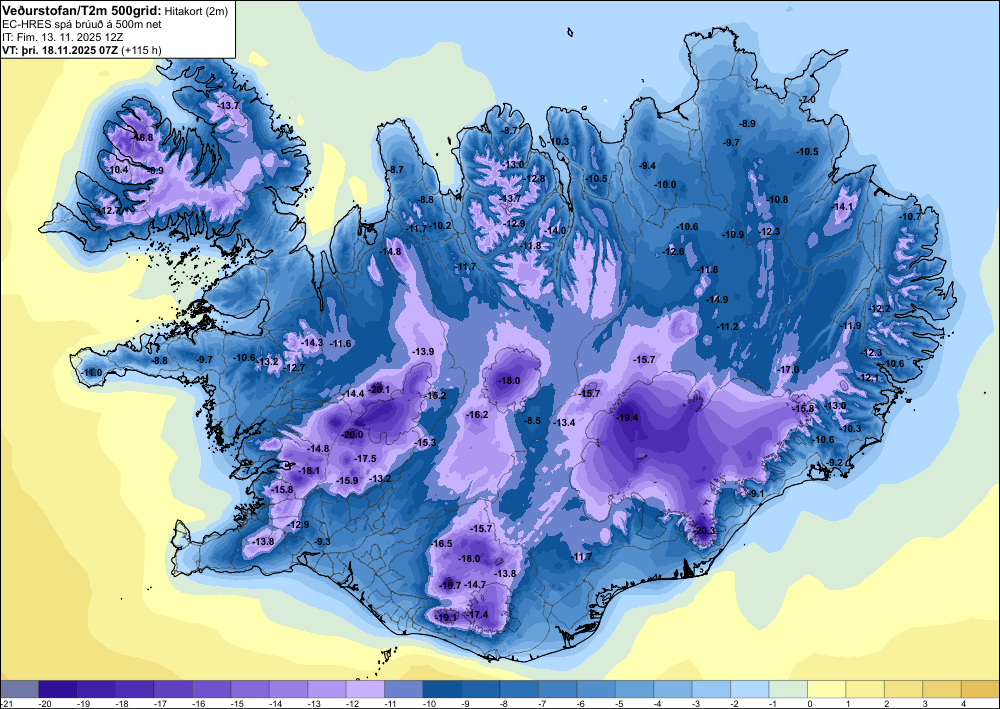Click the -8.5 temperature label
This screenshot has height=709, width=1000.
pyautogui.click(x=533, y=420)
